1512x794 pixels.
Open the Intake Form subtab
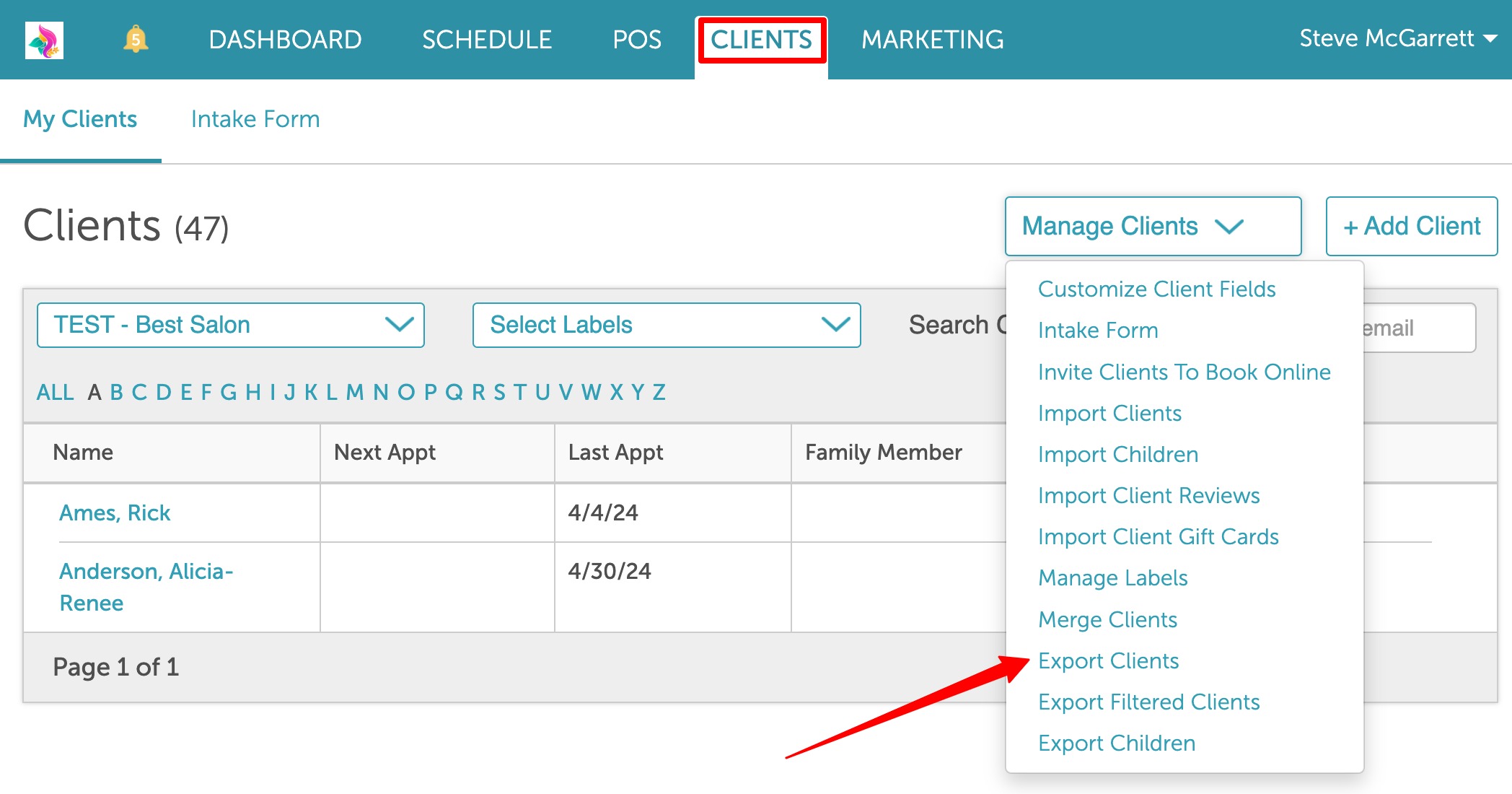pyautogui.click(x=255, y=119)
